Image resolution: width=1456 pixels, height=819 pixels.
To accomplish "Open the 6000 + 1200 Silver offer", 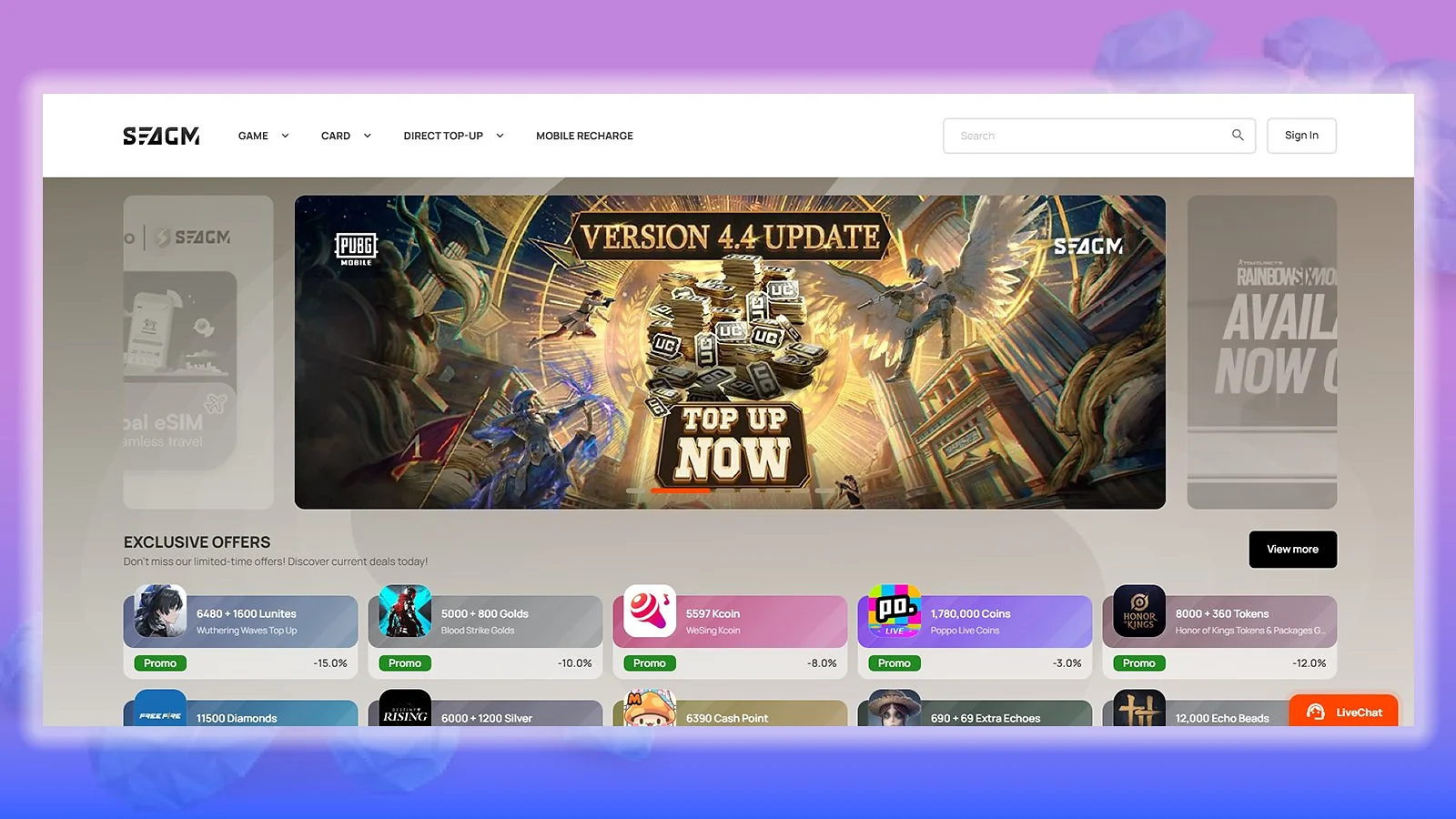I will [485, 713].
